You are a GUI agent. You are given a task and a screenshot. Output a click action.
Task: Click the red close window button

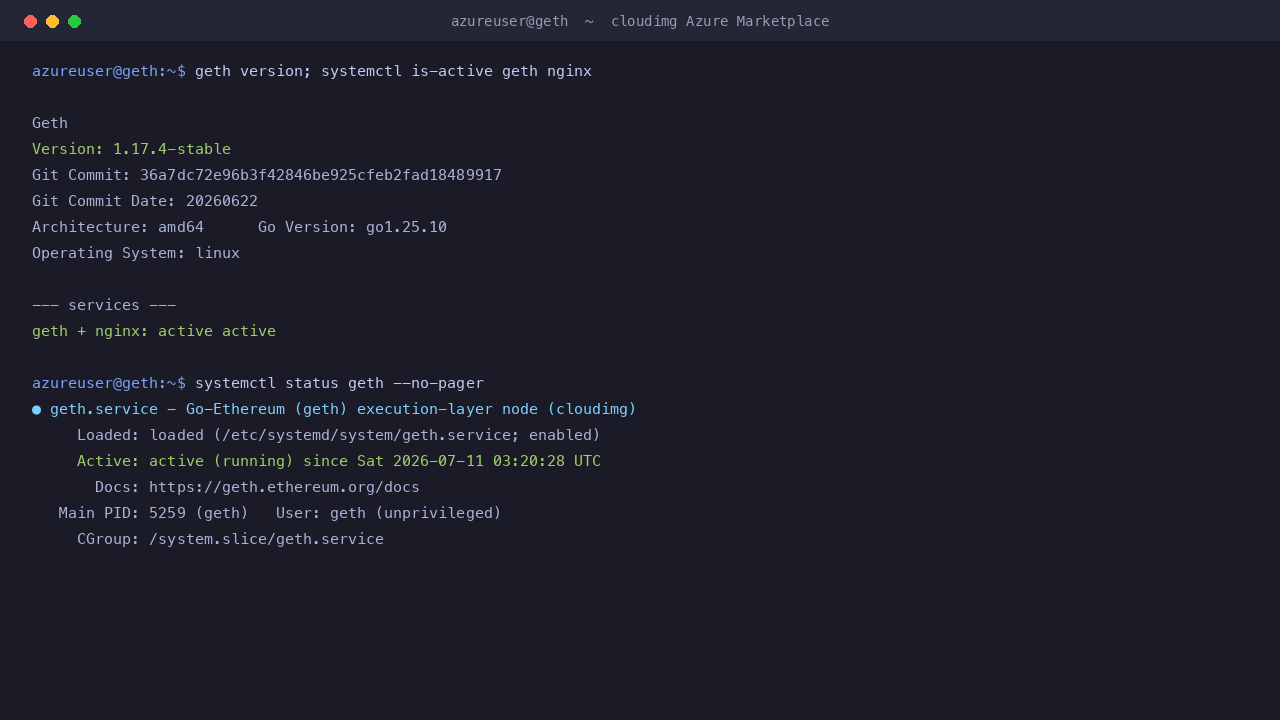31,21
